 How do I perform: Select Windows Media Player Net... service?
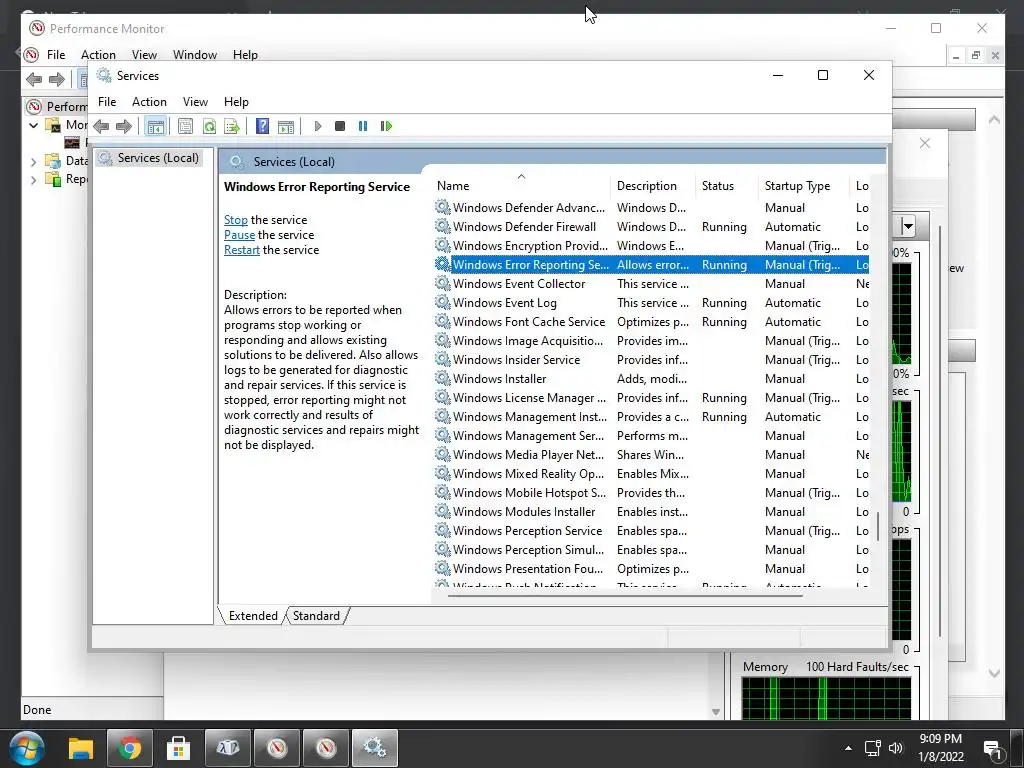(651, 455)
